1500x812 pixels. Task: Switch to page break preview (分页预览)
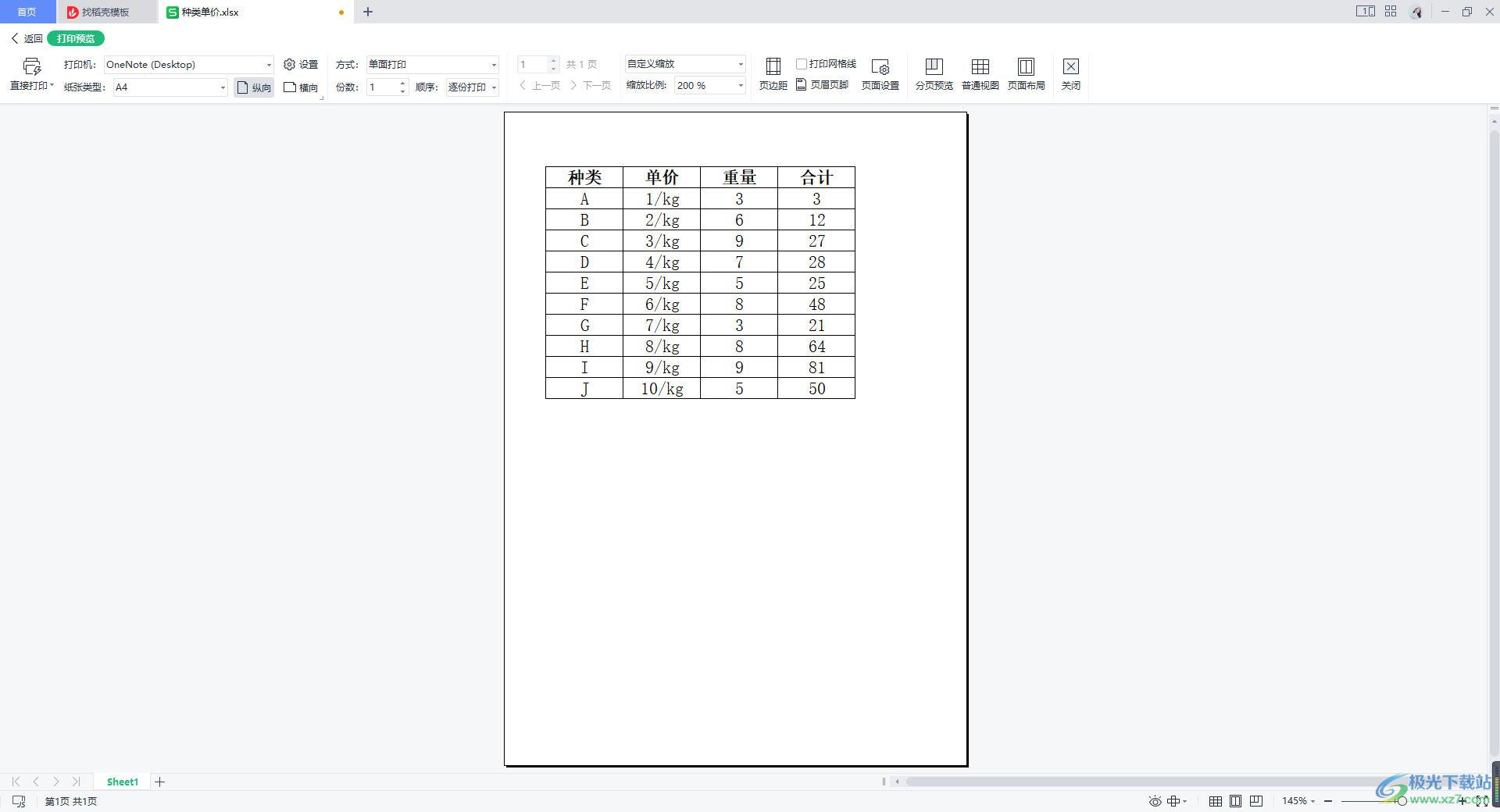point(934,74)
